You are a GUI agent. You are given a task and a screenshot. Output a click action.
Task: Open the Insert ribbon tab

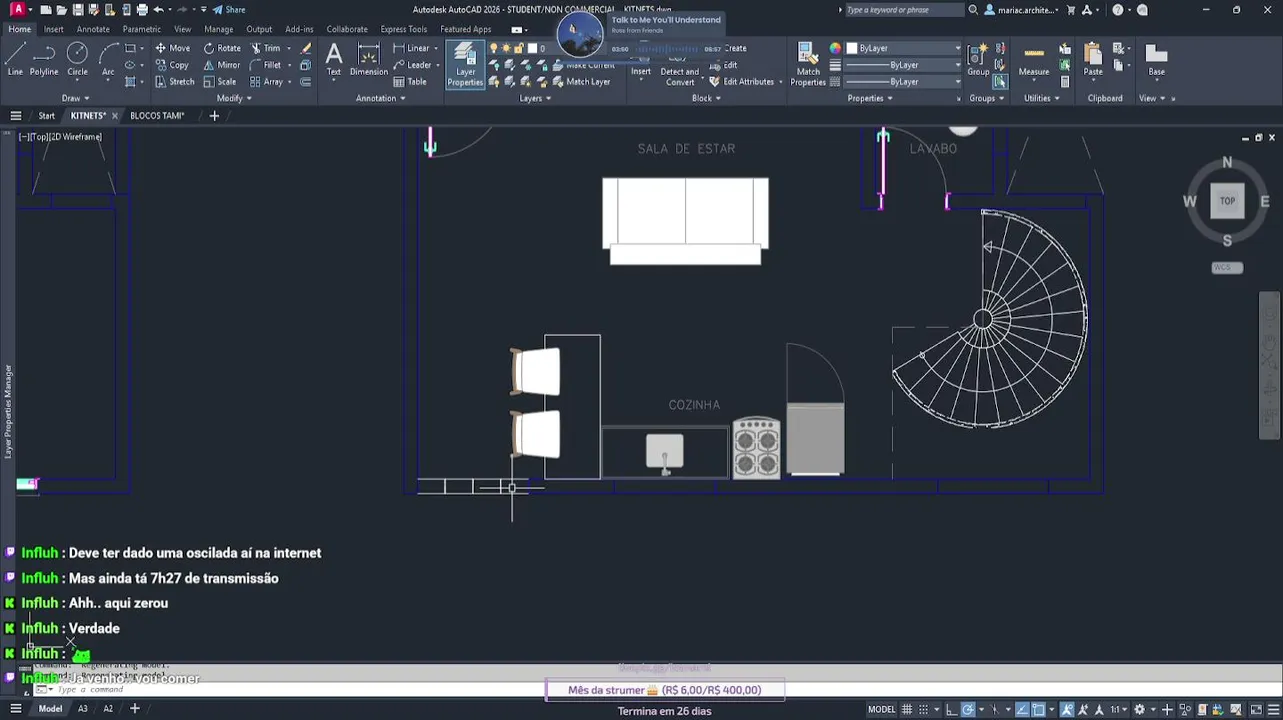point(54,29)
